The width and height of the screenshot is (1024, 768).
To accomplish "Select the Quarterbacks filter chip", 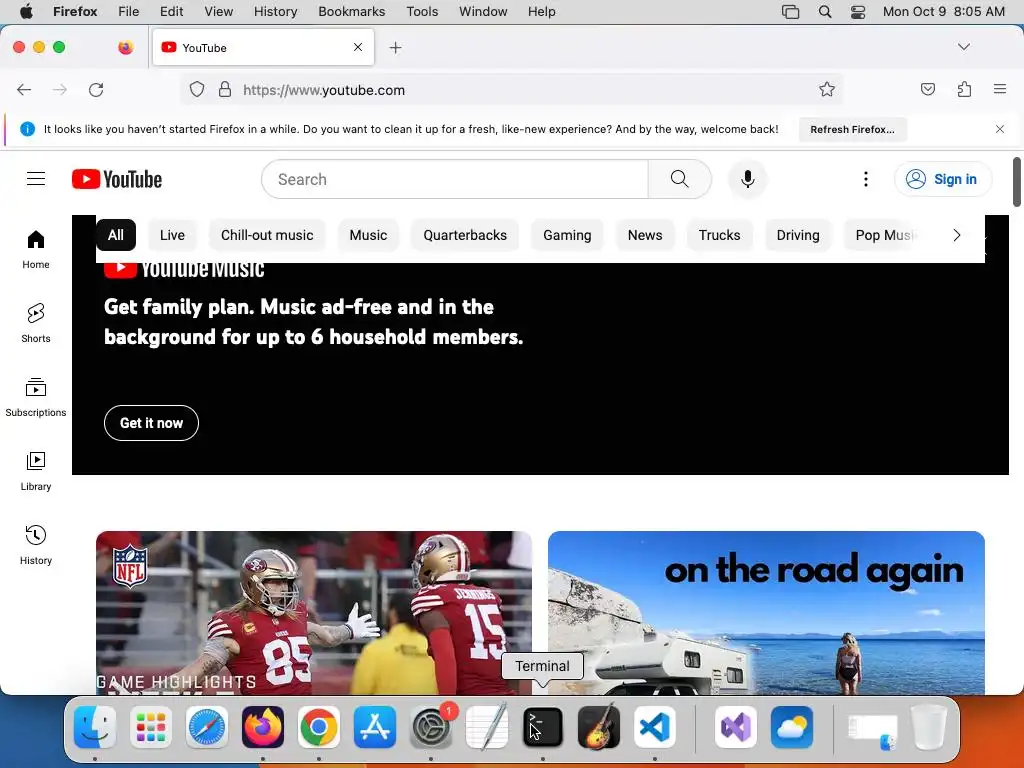I will tap(465, 235).
